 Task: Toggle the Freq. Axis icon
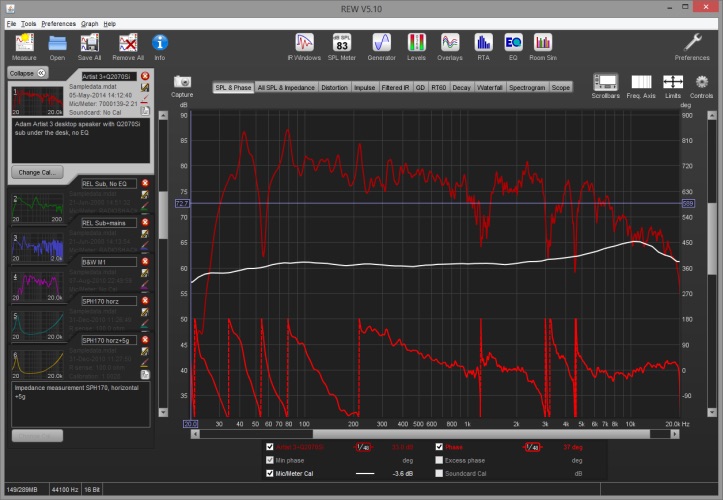641,82
